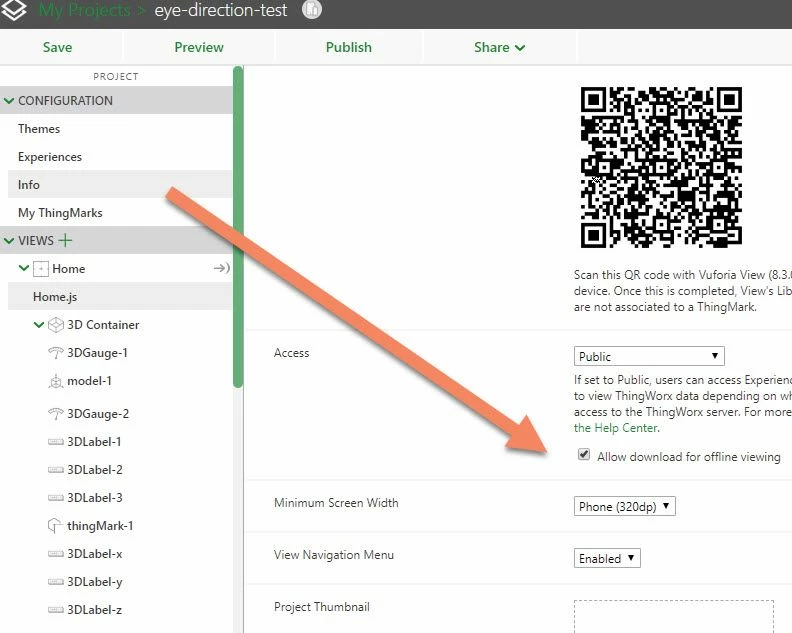Click the model icon for model-1
This screenshot has width=792, height=633.
pyautogui.click(x=55, y=381)
